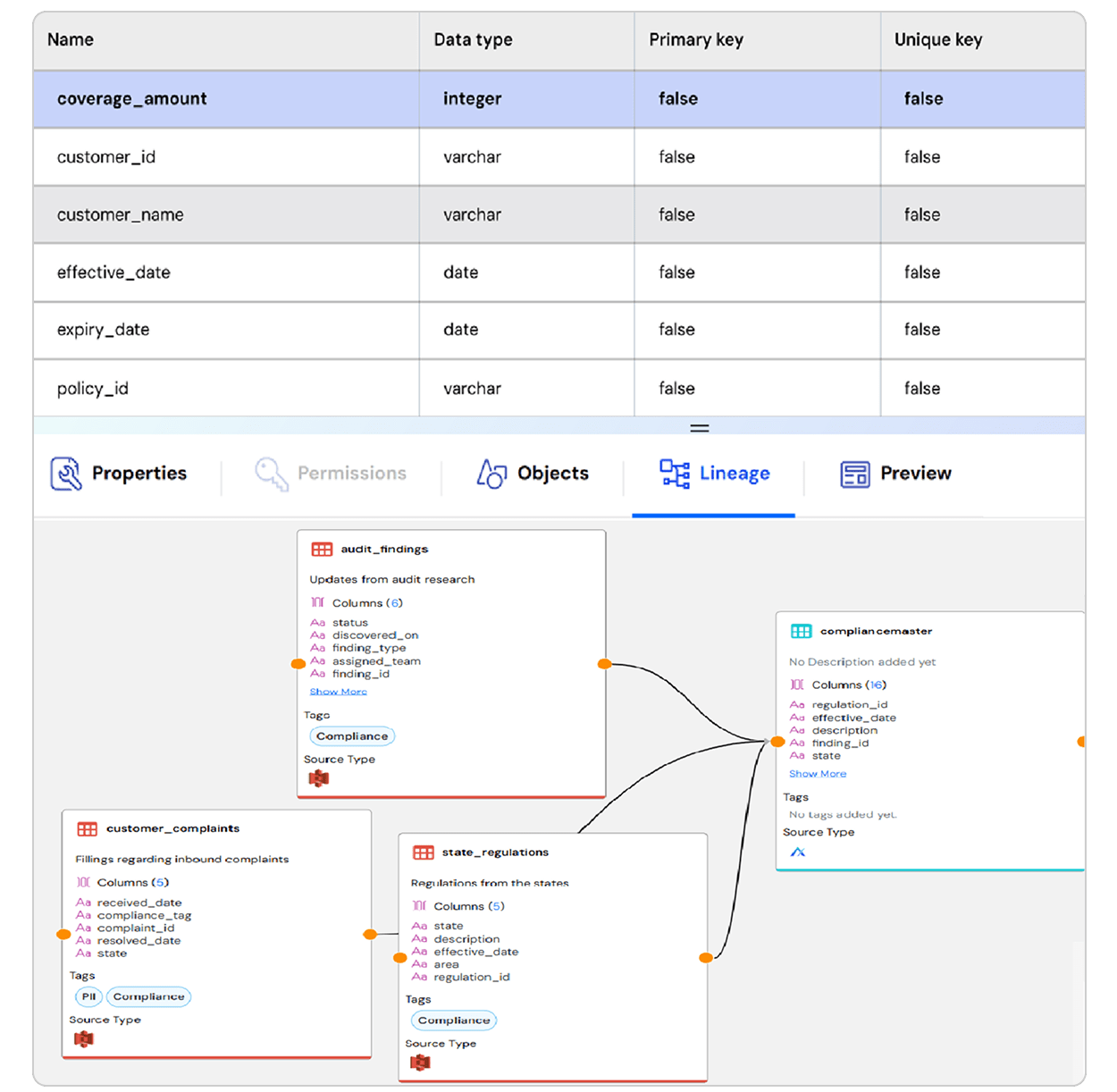
Task: Expand upstream from customer_complaints left connector dot
Action: pyautogui.click(x=63, y=935)
